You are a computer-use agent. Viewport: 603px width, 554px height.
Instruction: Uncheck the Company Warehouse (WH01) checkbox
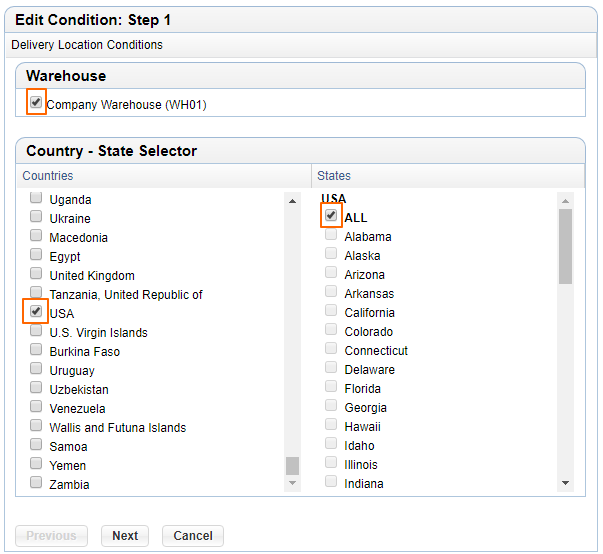coord(36,102)
